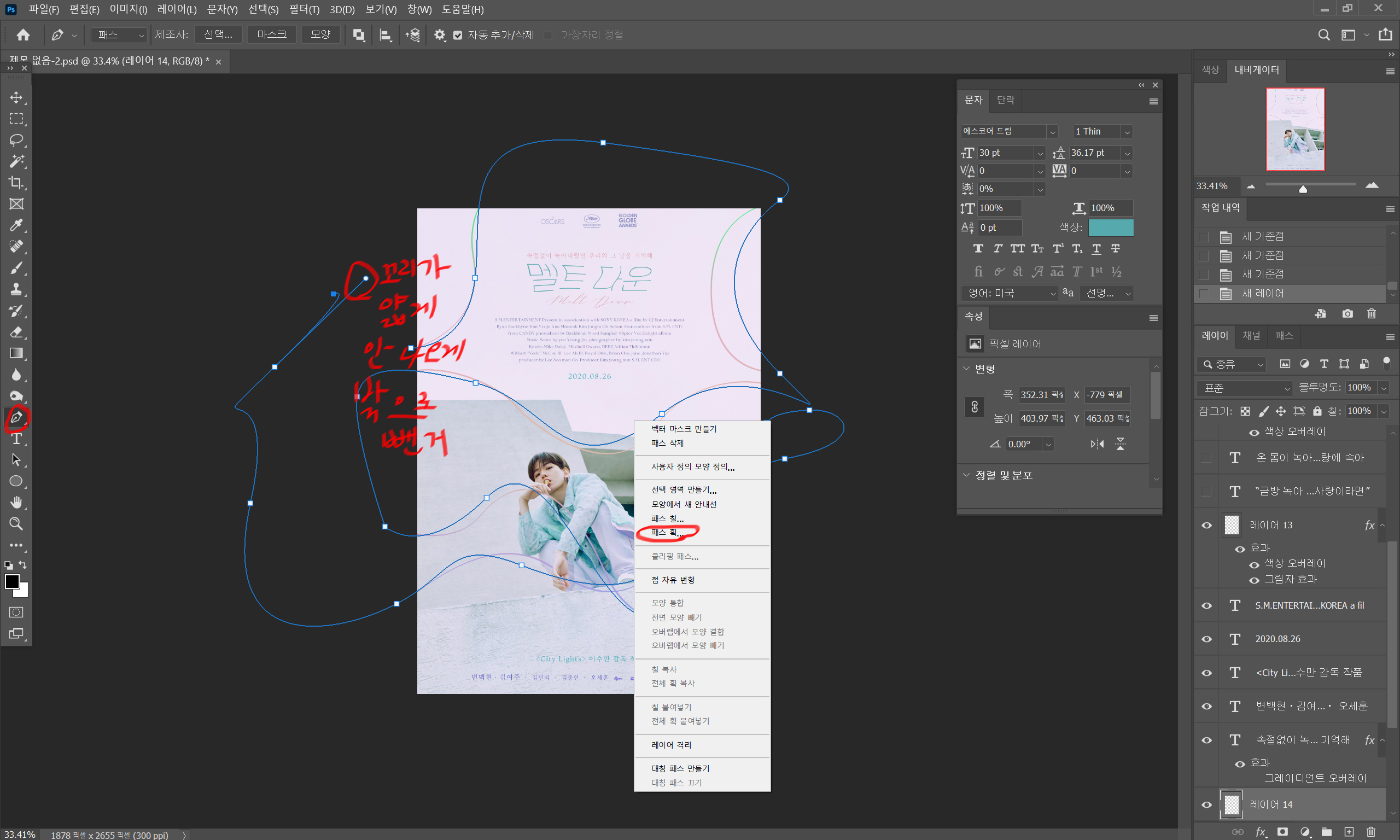
Task: Choose 패스 획... from context menu
Action: click(x=668, y=533)
